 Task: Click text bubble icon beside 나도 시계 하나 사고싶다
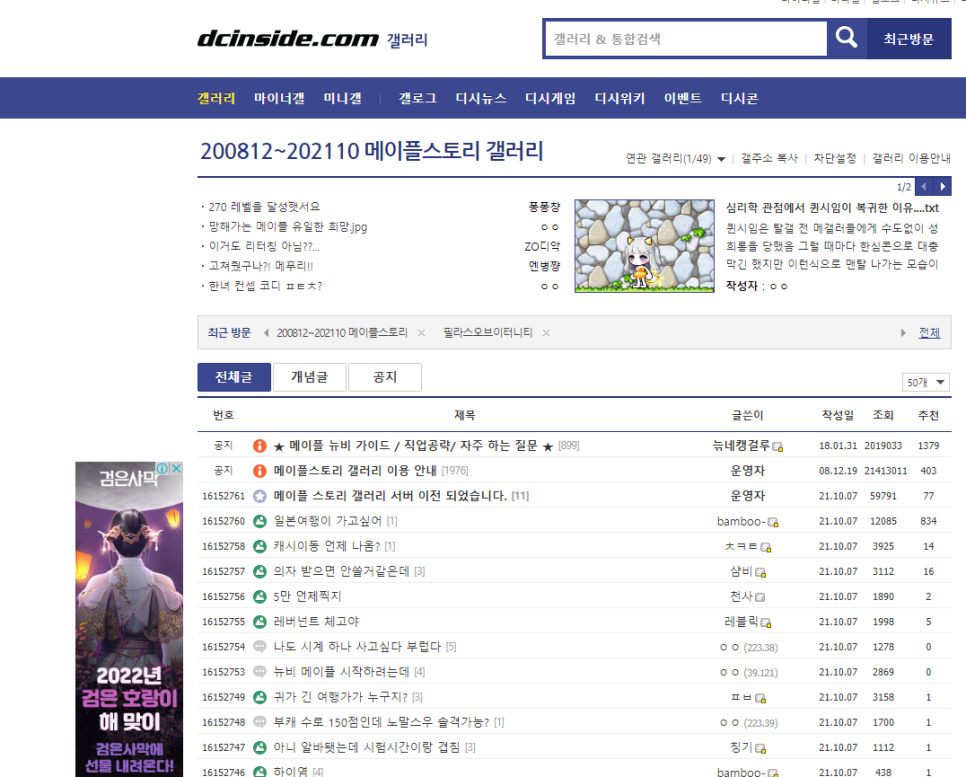(x=260, y=647)
